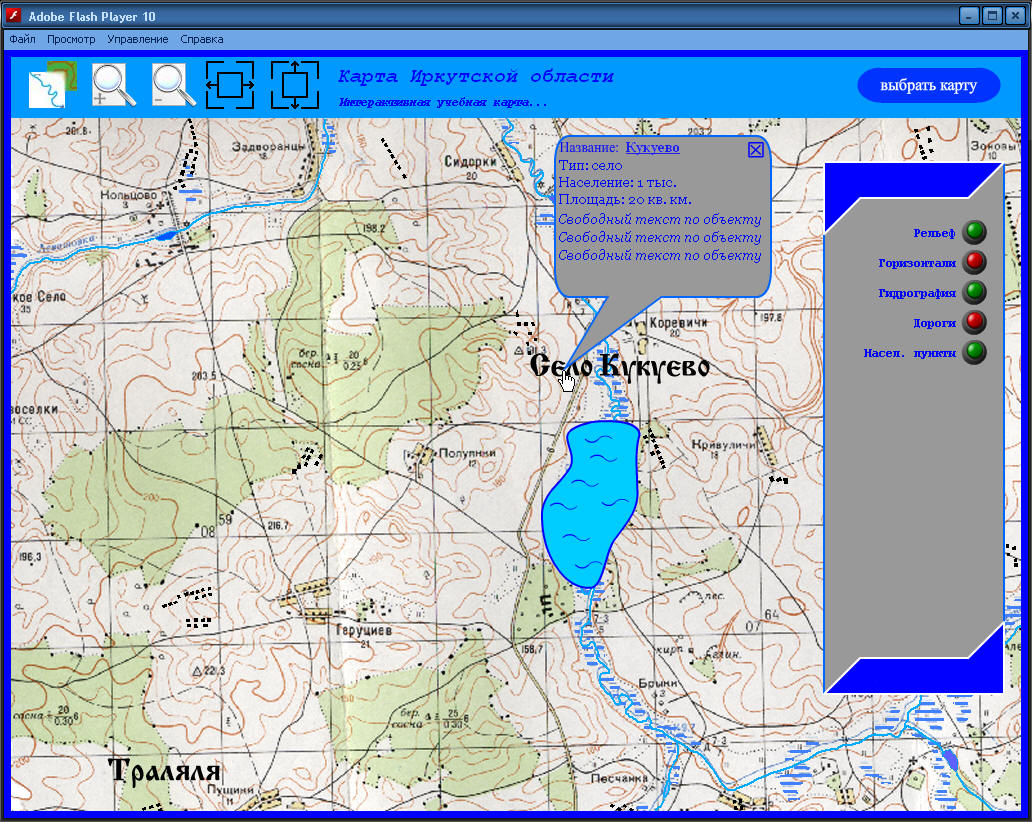Open the Просмотр menu
The height and width of the screenshot is (822, 1032).
71,39
